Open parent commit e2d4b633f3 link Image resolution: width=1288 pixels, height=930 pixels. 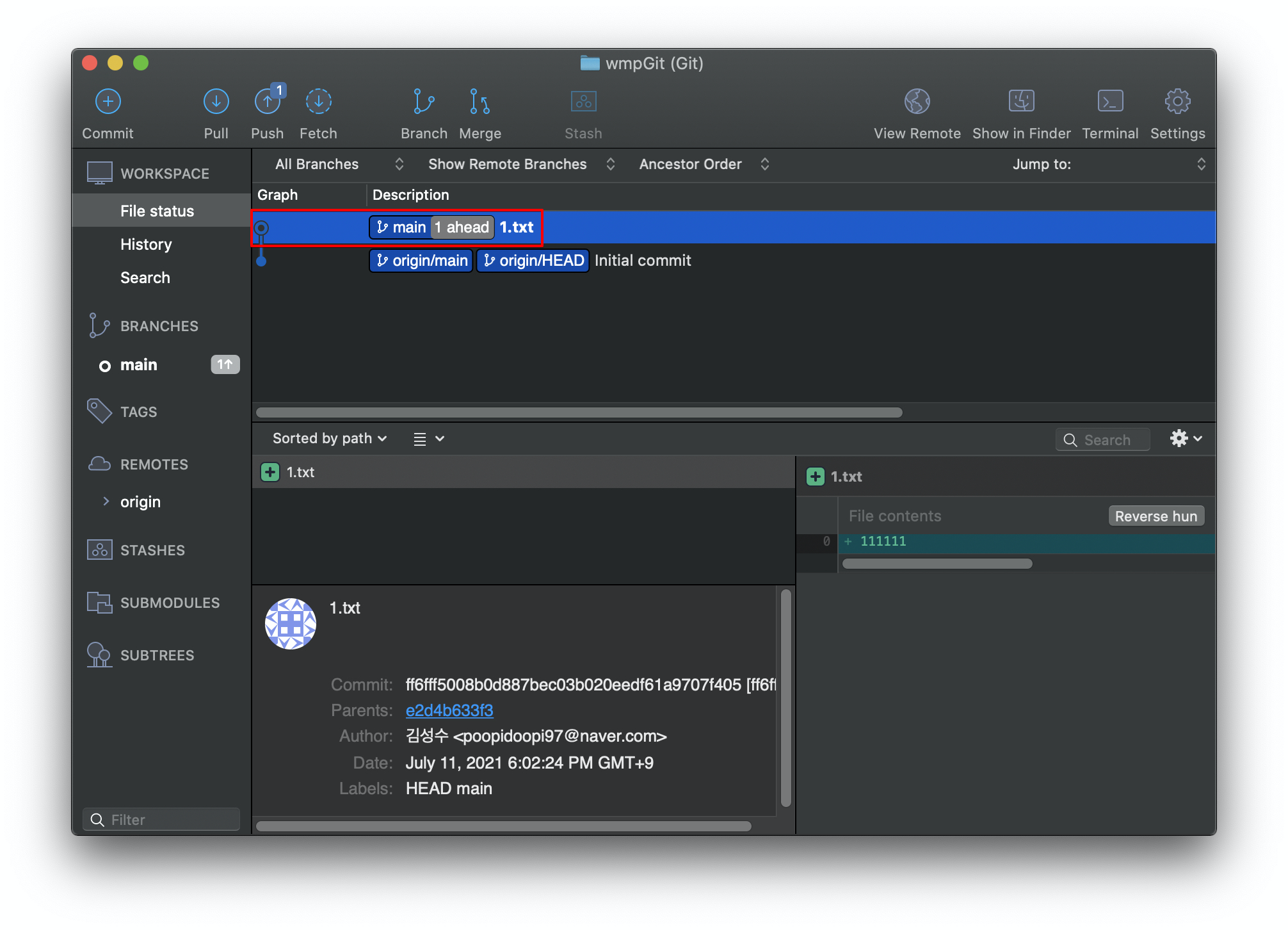(x=449, y=710)
